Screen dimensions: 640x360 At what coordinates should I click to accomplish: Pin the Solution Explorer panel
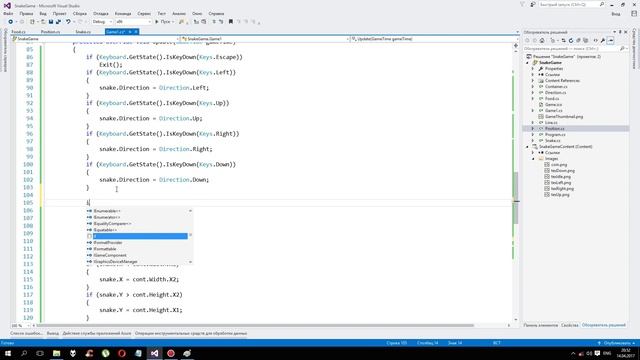click(620, 32)
